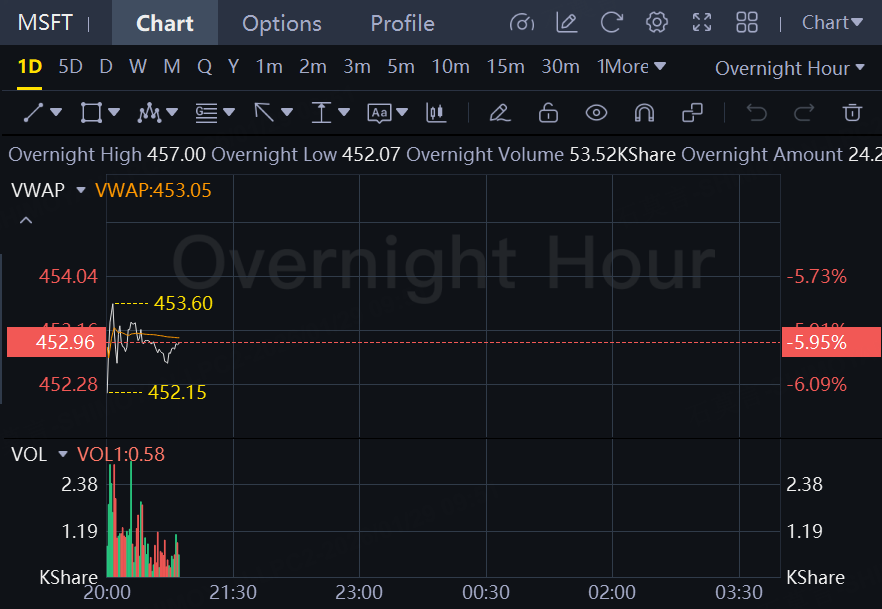This screenshot has height=609, width=882.
Task: Open chart settings gear
Action: 657,22
